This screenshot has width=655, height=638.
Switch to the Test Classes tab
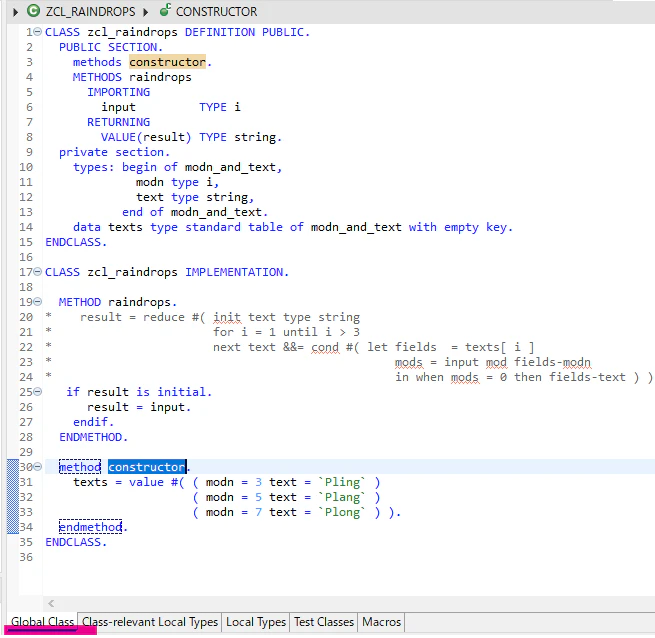[x=324, y=622]
